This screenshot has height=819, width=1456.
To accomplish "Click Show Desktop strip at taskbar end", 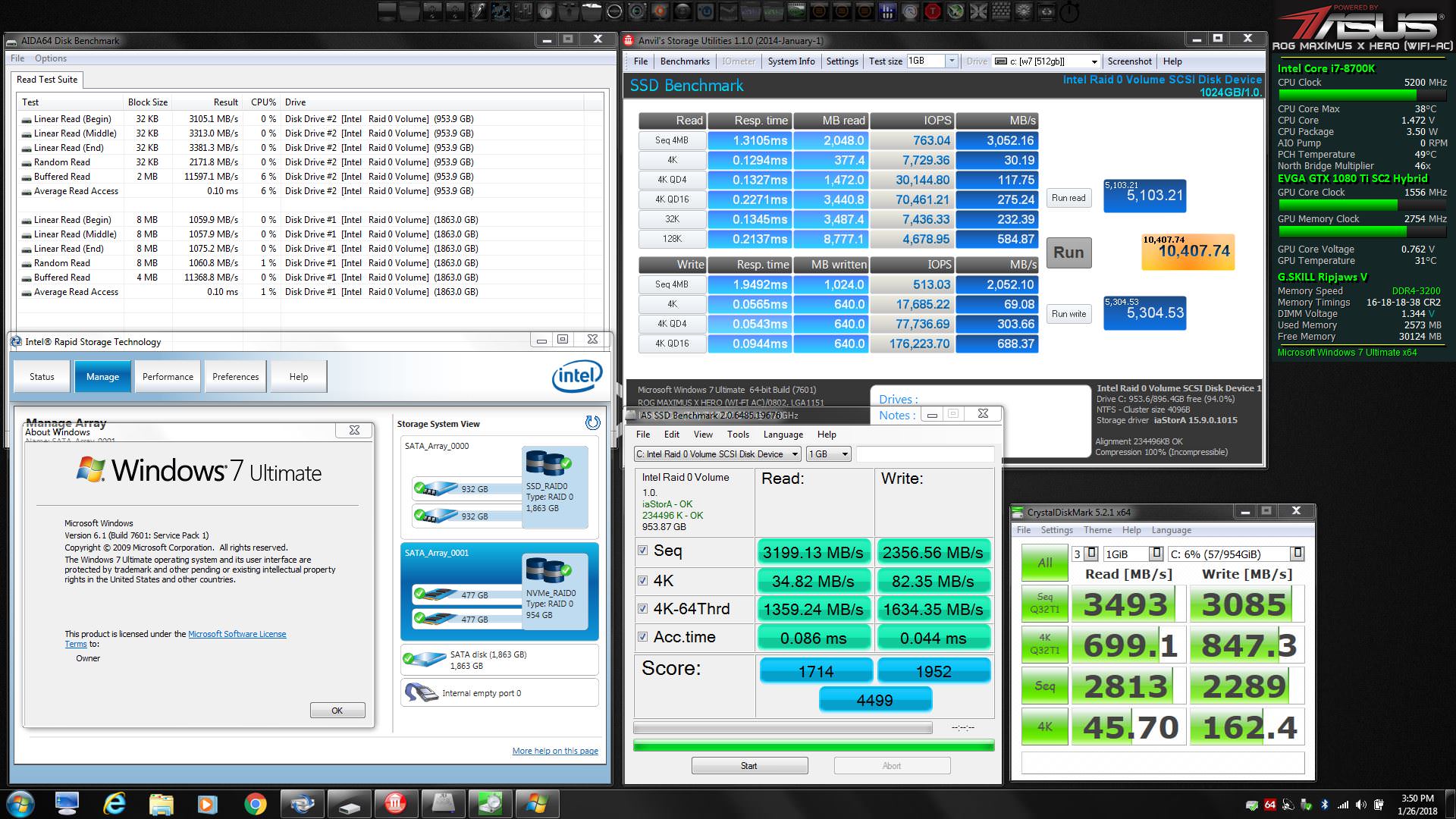I will coord(1450,805).
